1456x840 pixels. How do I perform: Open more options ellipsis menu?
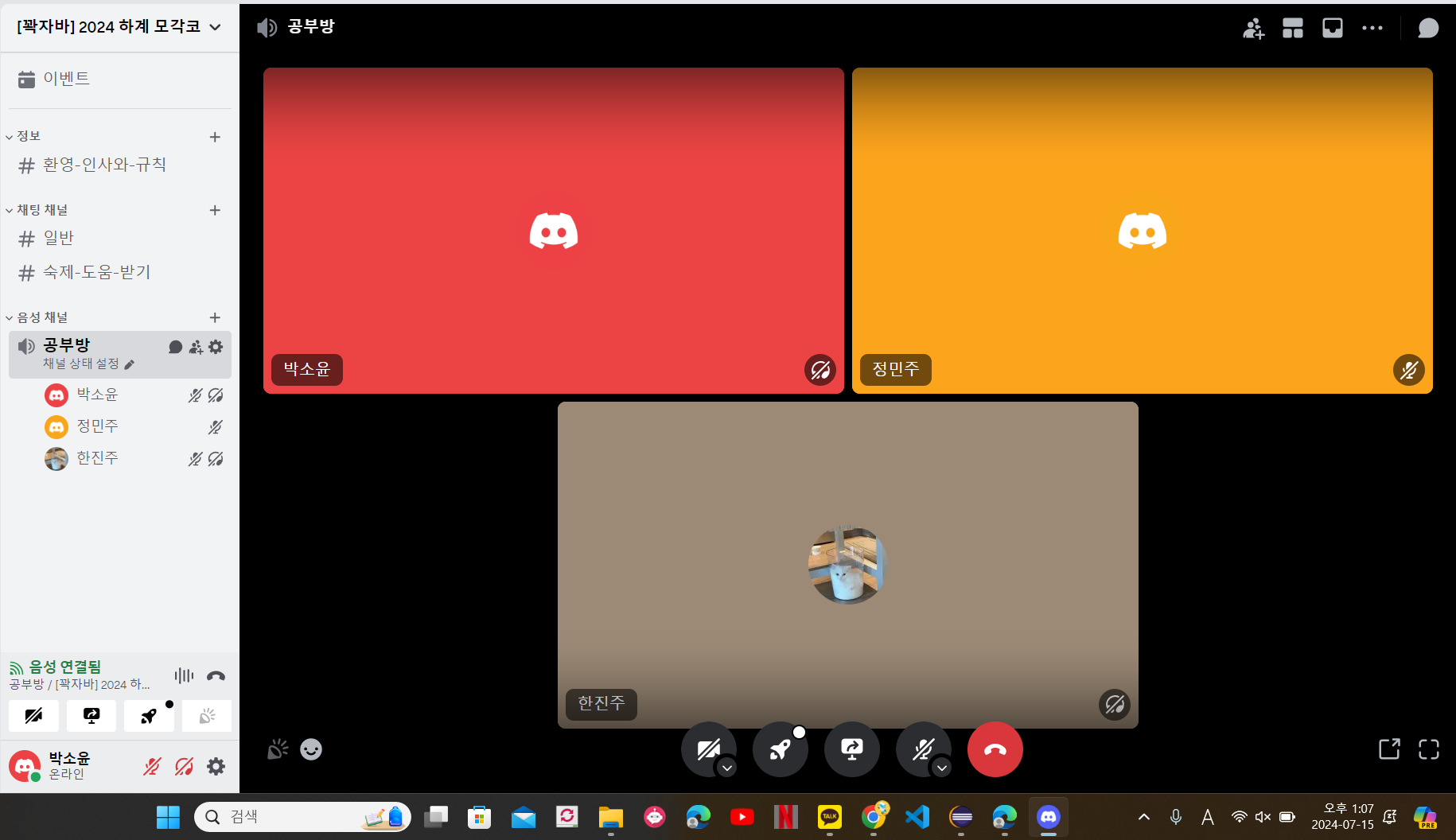coord(1372,28)
